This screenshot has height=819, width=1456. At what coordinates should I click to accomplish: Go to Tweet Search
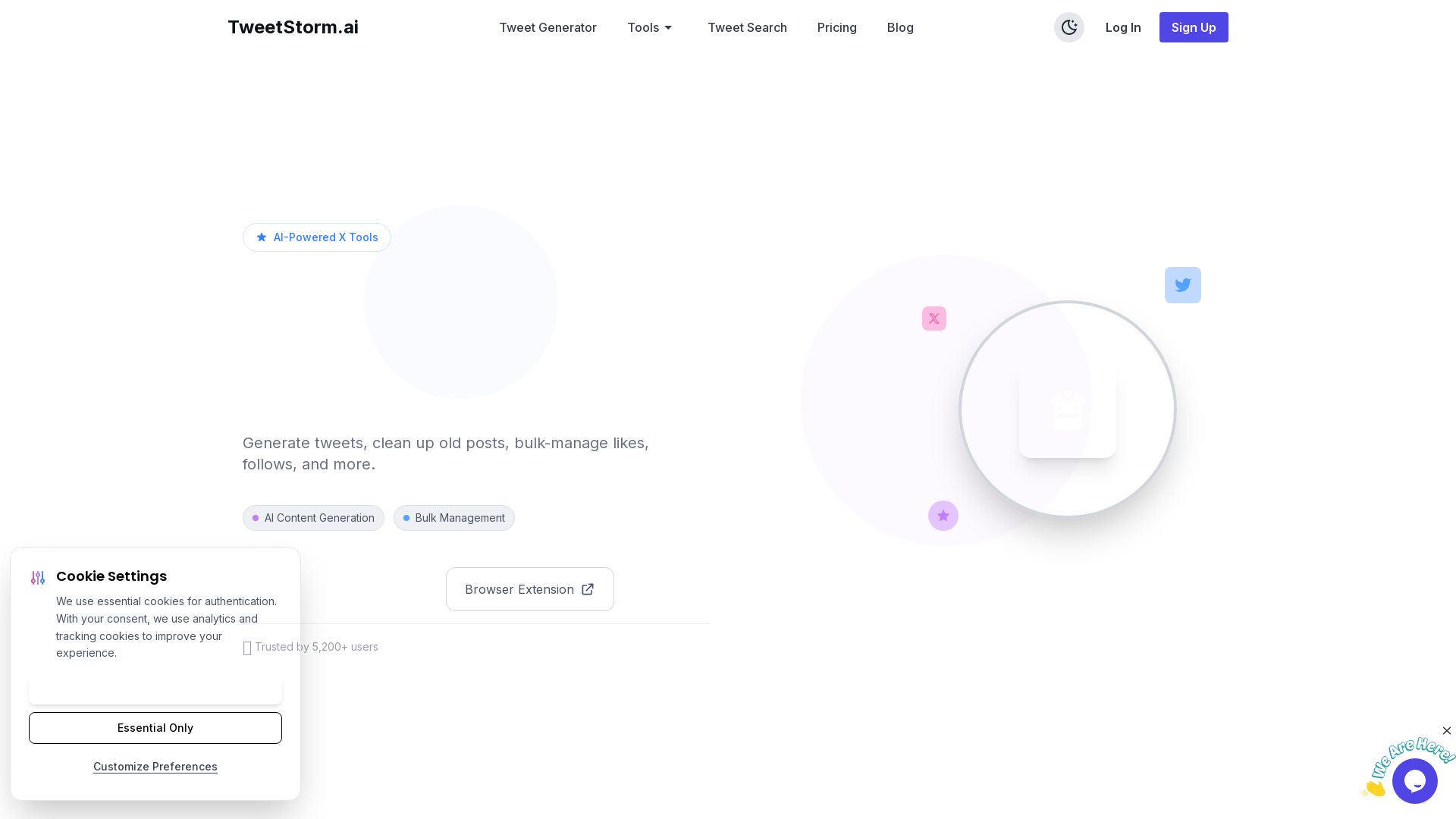[747, 27]
